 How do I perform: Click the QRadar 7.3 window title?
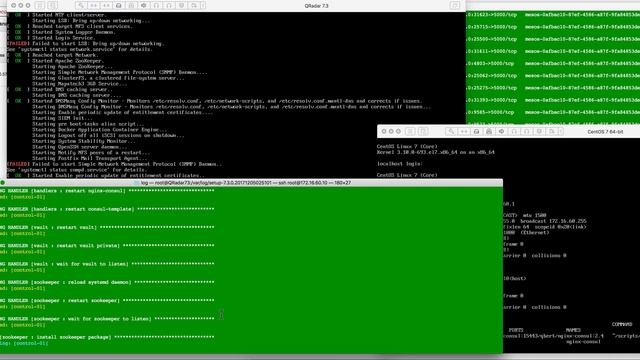tap(316, 6)
